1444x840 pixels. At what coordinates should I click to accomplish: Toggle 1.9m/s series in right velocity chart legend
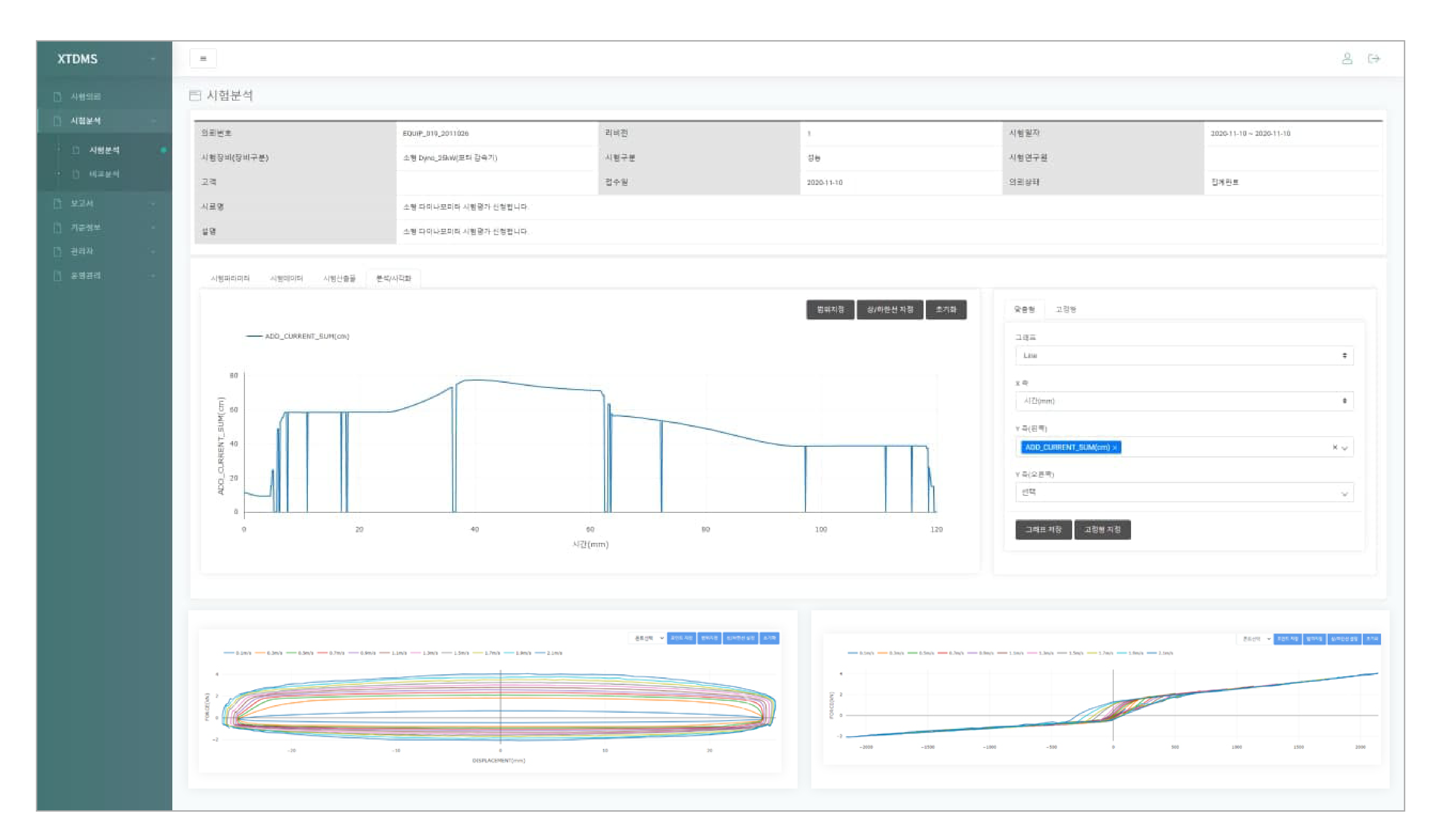1130,653
